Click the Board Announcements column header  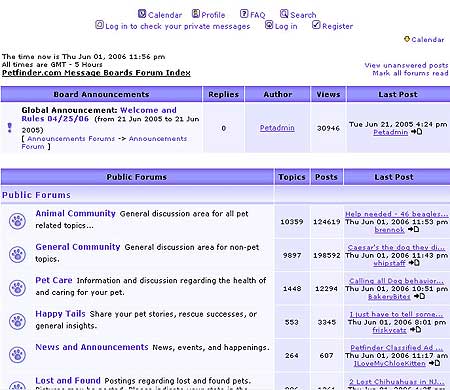[x=101, y=94]
